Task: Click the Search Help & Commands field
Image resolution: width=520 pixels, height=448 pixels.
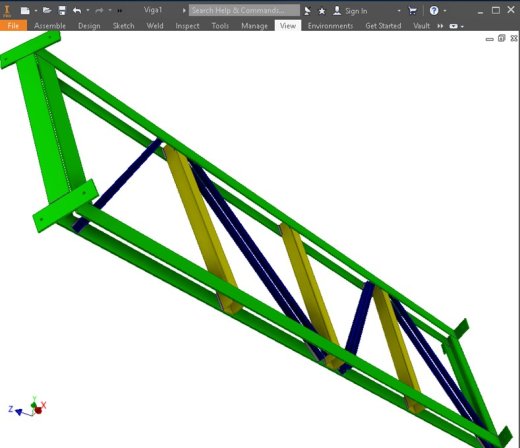Action: [244, 10]
